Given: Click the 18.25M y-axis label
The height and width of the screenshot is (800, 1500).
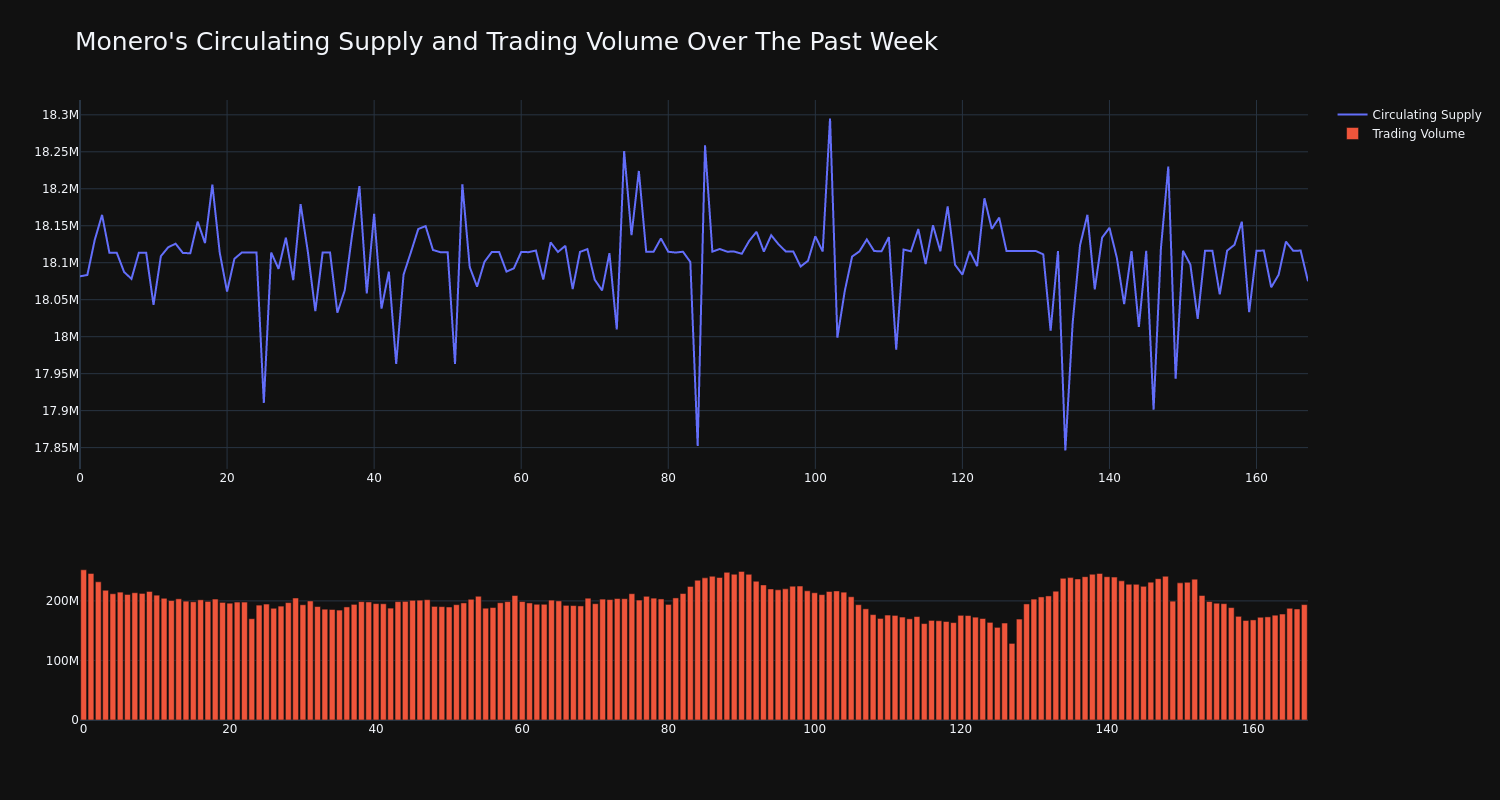Looking at the screenshot, I should coord(56,152).
